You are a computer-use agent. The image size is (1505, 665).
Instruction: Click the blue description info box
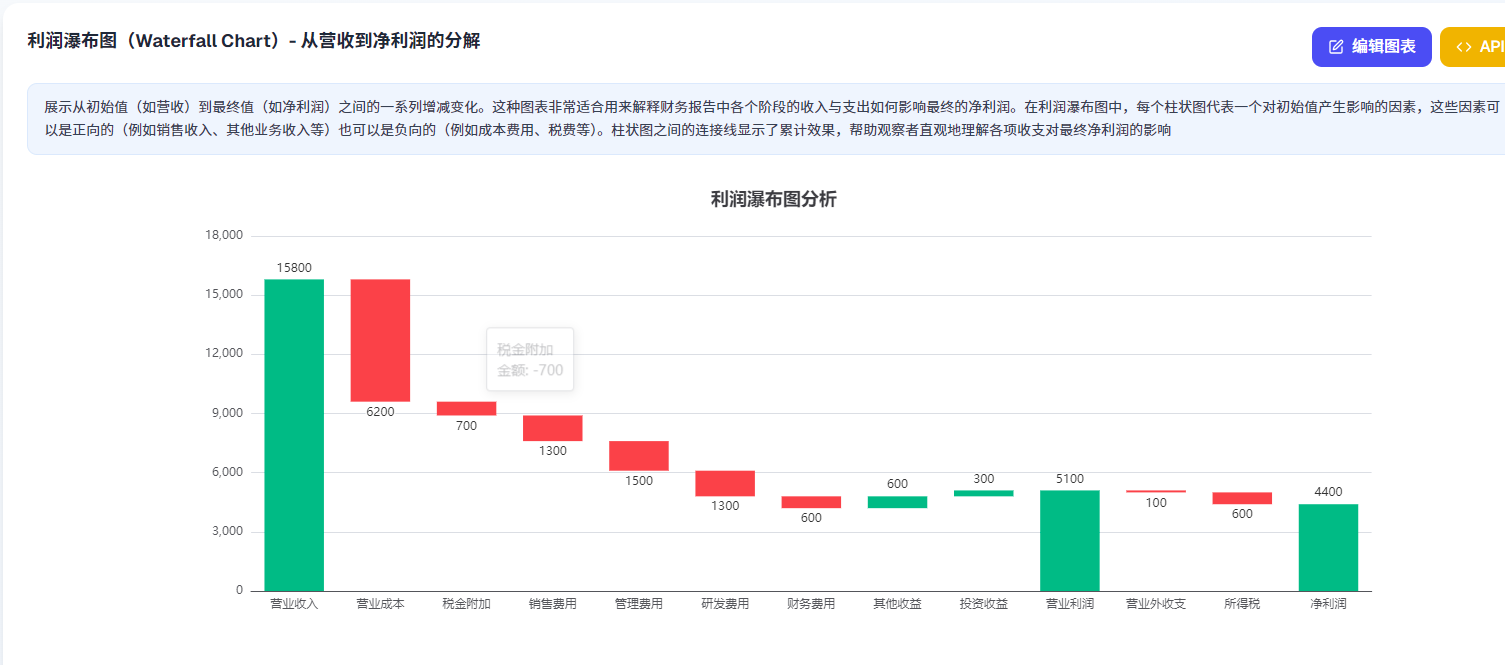coord(766,119)
